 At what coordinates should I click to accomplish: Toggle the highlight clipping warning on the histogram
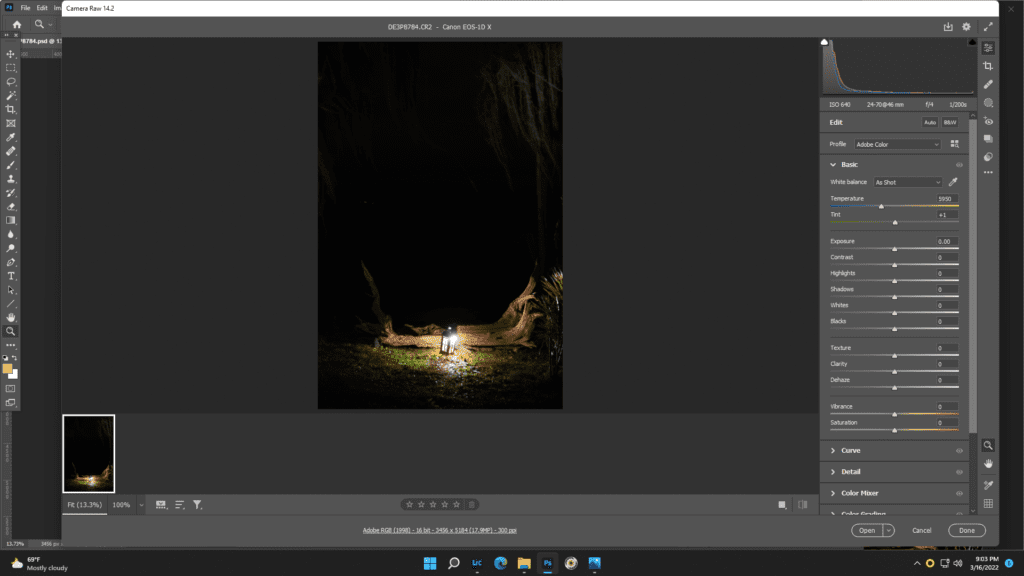point(972,42)
